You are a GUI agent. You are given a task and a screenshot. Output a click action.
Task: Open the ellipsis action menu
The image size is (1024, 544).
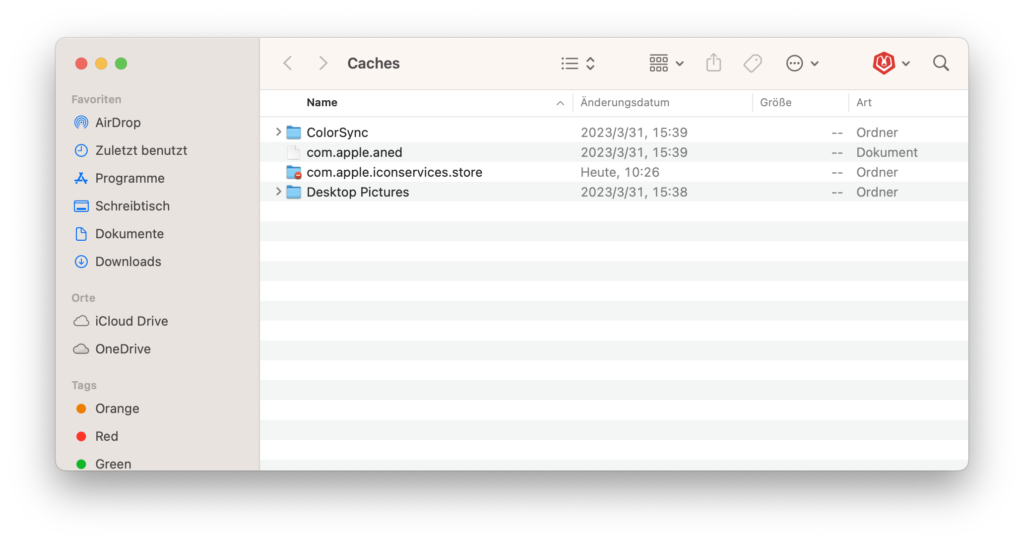(802, 63)
